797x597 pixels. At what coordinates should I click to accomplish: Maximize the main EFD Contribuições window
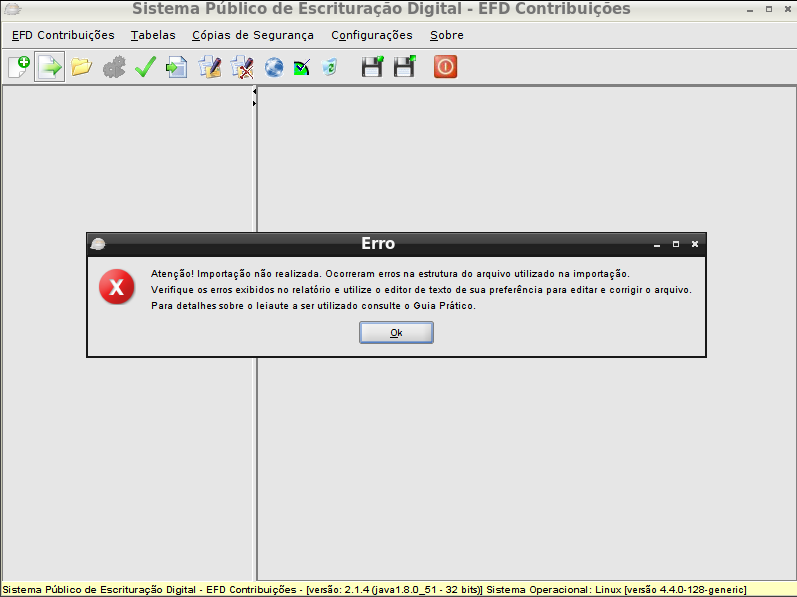[769, 9]
